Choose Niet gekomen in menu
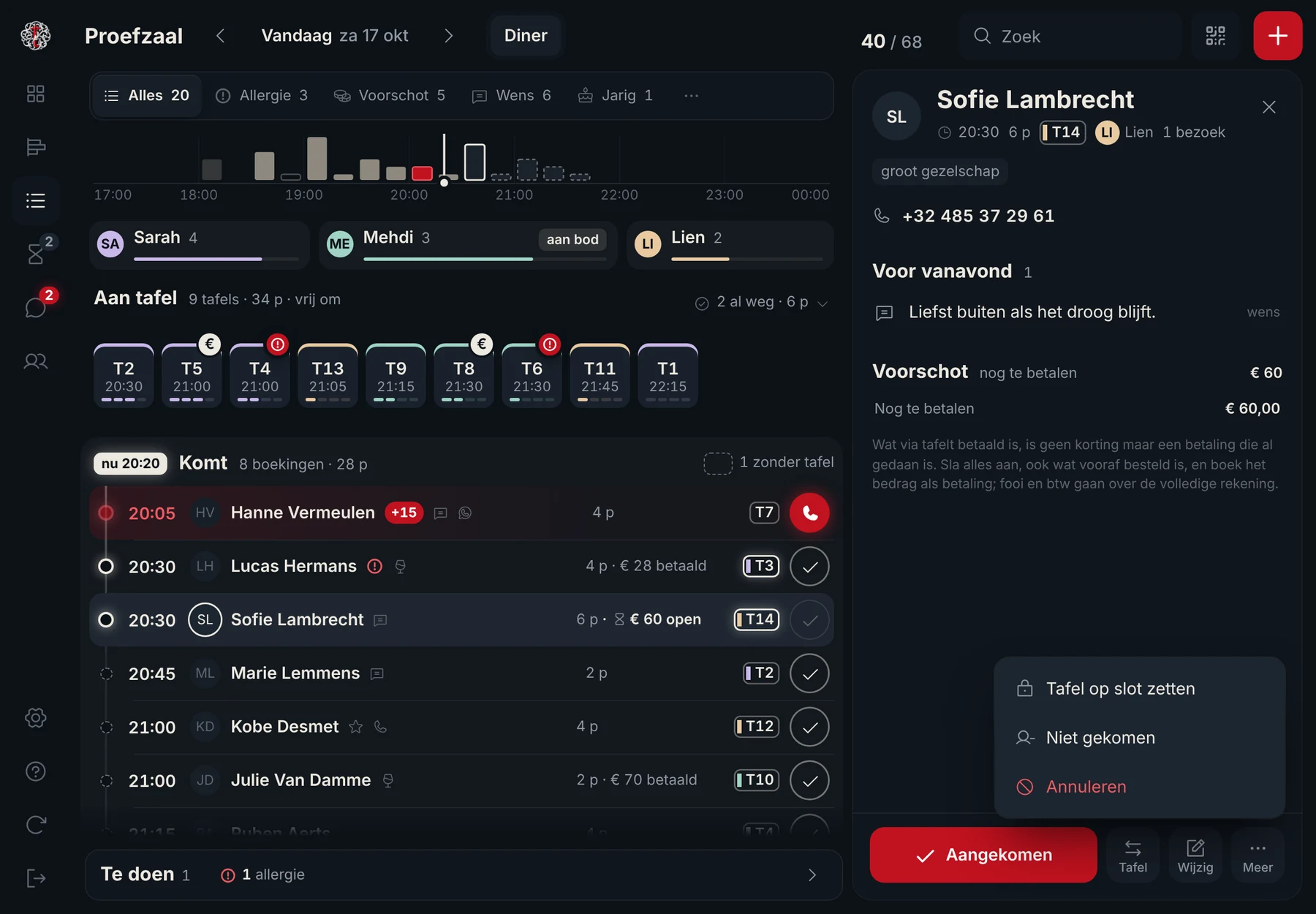The height and width of the screenshot is (914, 1316). point(1139,738)
